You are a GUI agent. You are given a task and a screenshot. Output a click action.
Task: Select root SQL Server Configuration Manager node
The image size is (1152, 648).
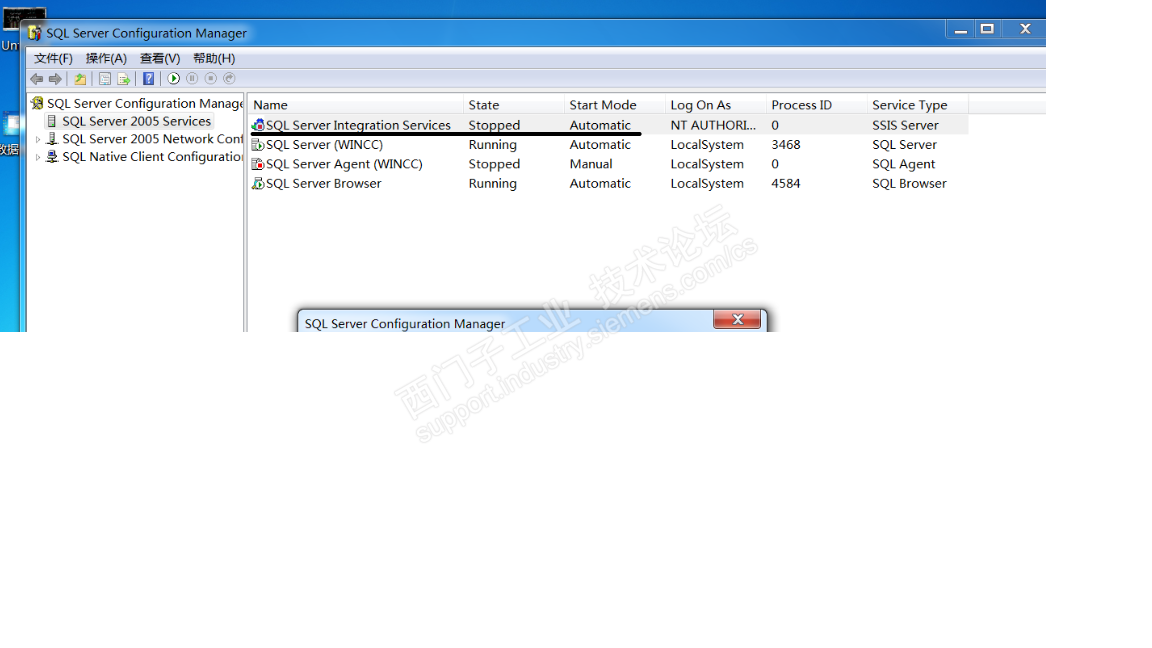tap(145, 104)
